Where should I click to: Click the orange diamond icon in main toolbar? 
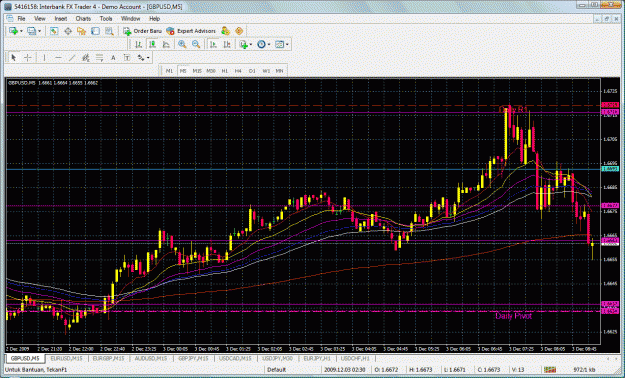point(239,31)
